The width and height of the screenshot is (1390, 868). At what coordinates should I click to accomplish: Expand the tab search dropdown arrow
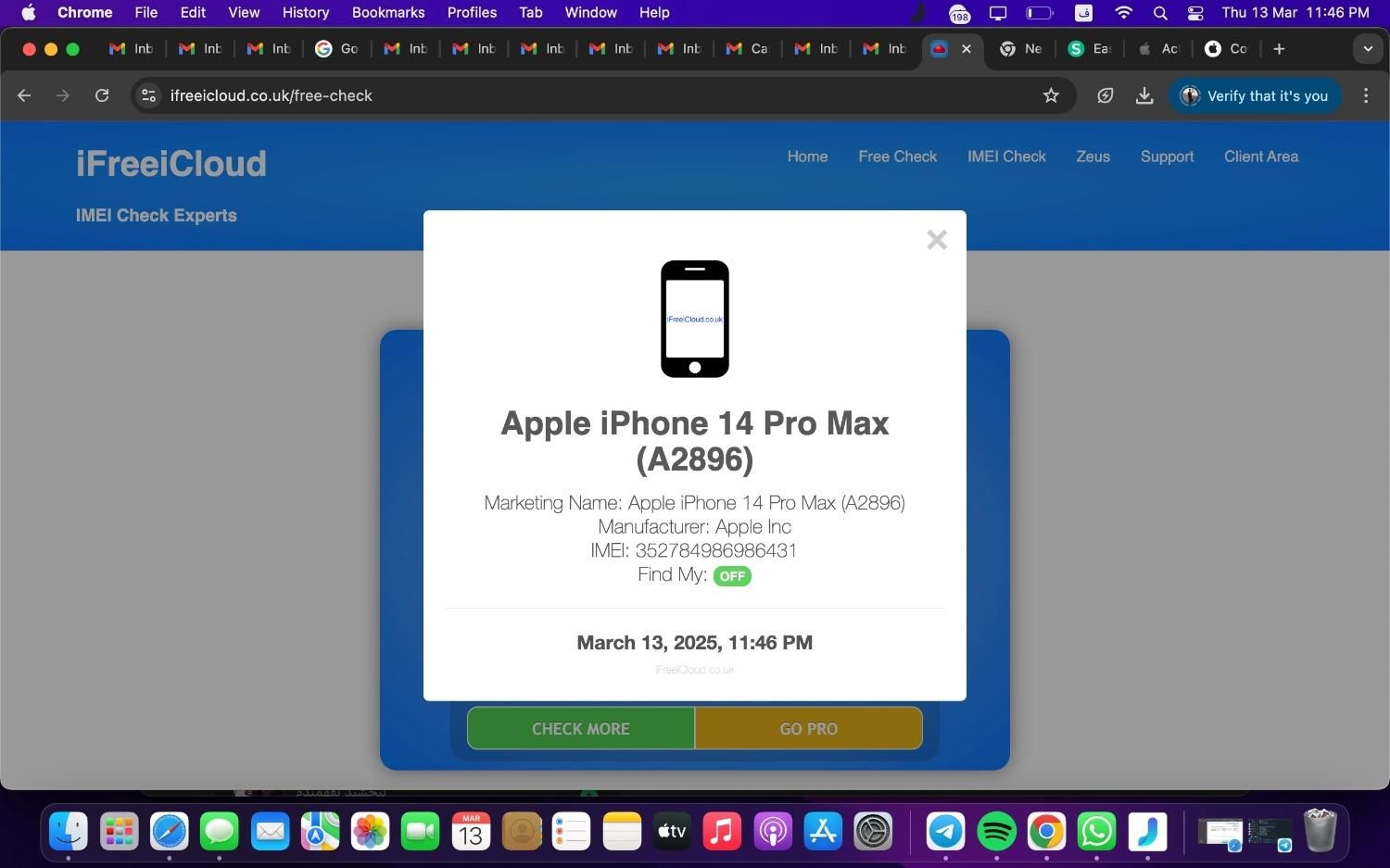pos(1368,49)
